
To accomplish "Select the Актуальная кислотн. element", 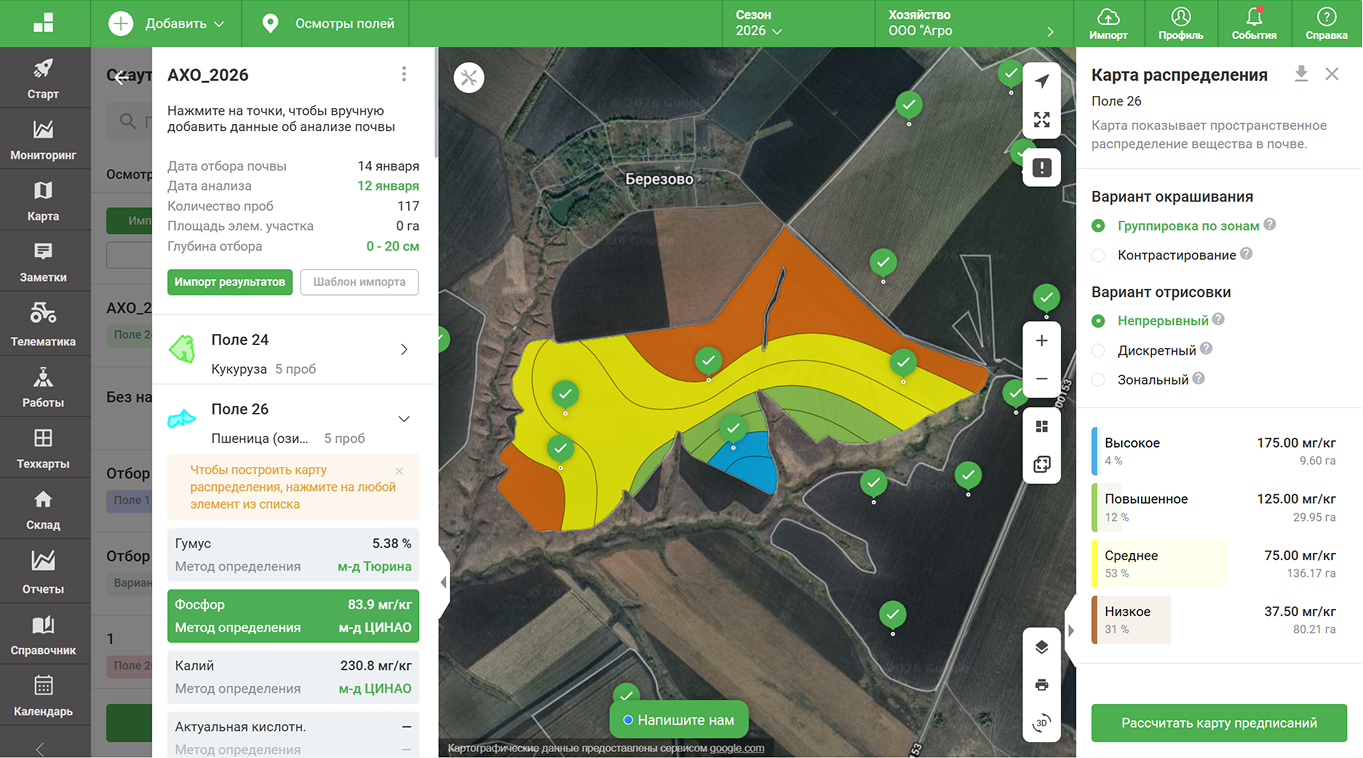I will 293,735.
